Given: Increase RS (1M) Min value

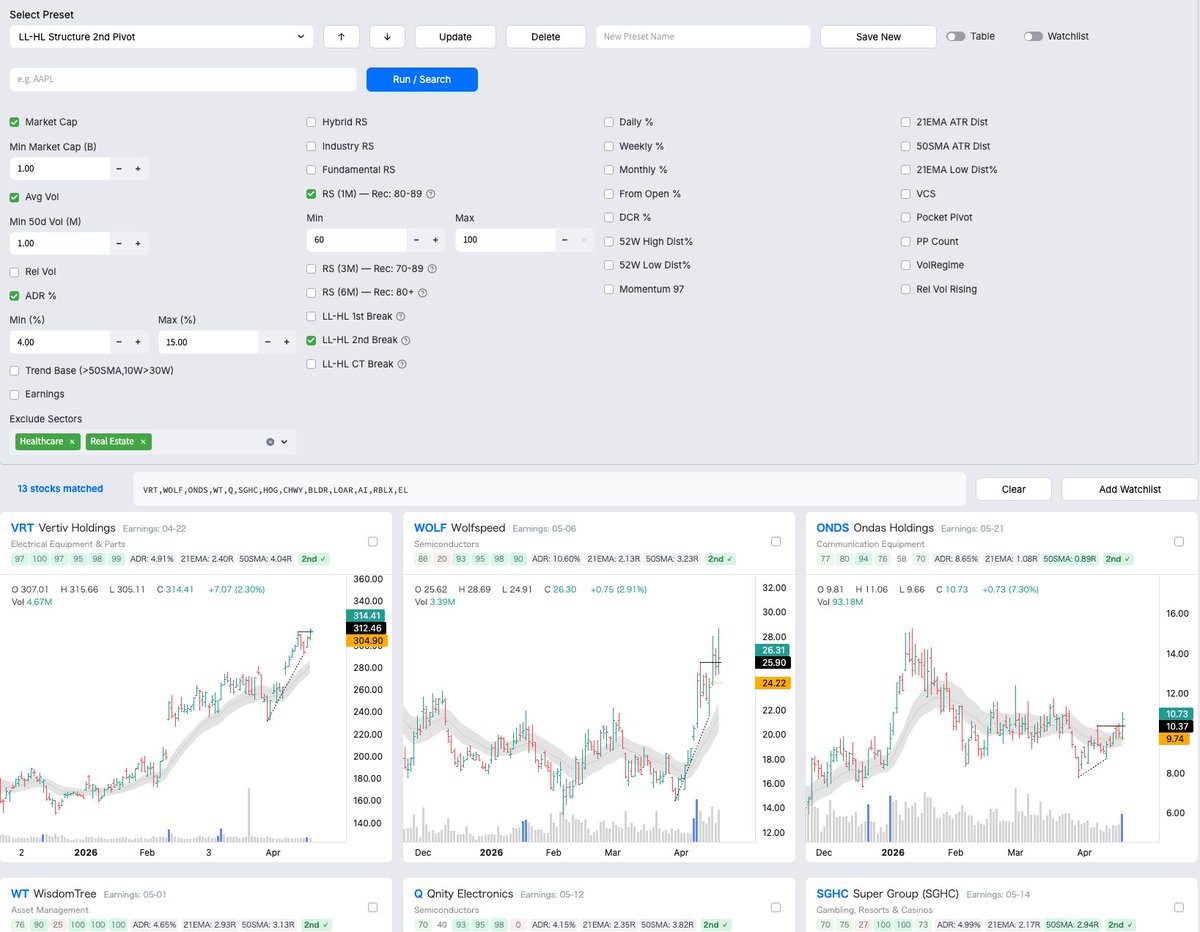Looking at the screenshot, I should click(x=435, y=240).
